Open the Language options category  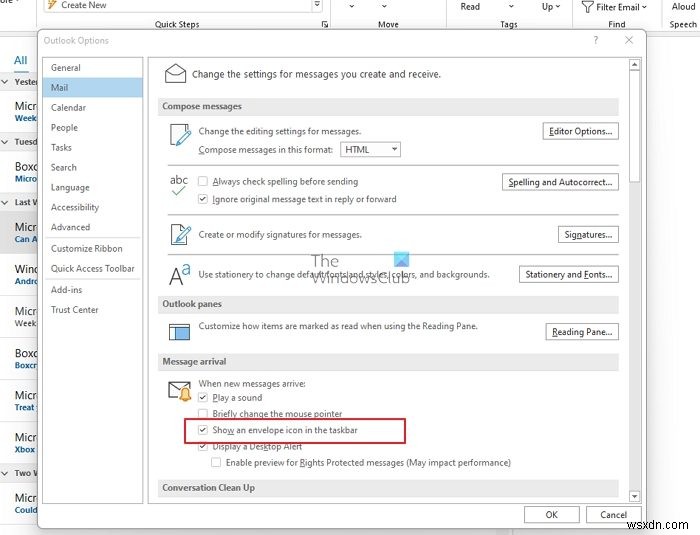pos(93,188)
